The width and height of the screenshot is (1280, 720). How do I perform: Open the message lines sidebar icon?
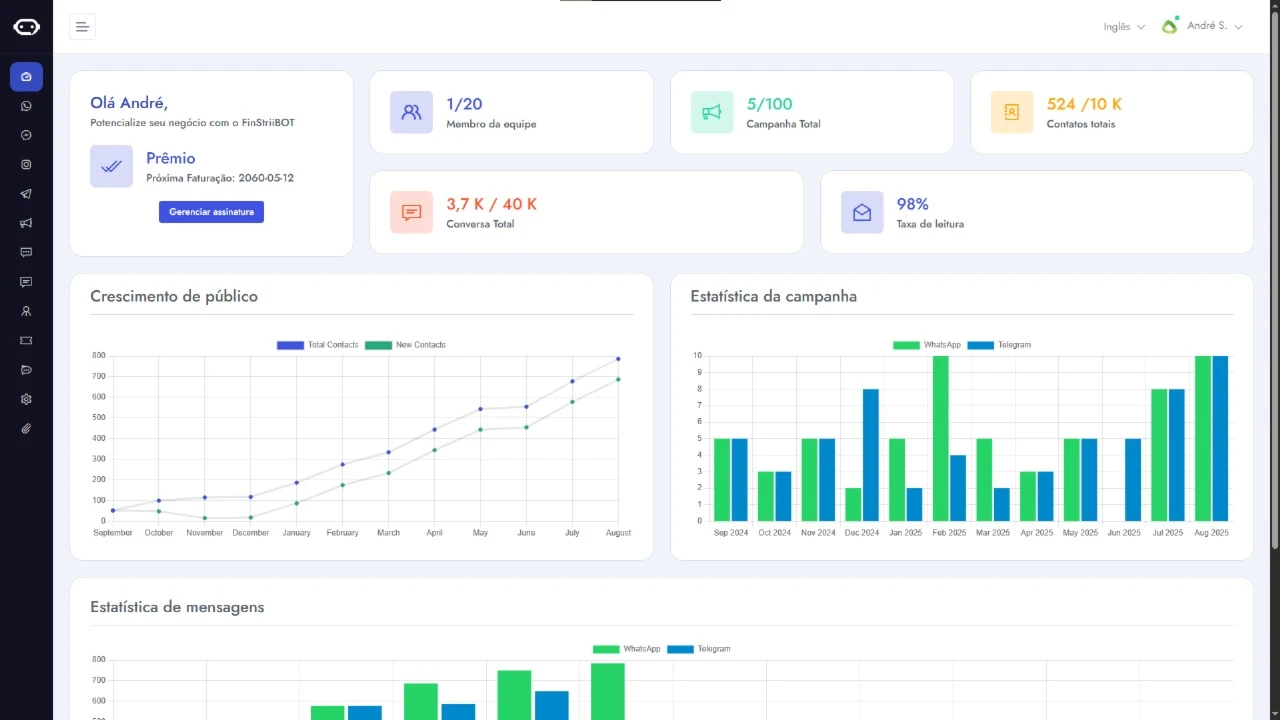click(x=26, y=282)
